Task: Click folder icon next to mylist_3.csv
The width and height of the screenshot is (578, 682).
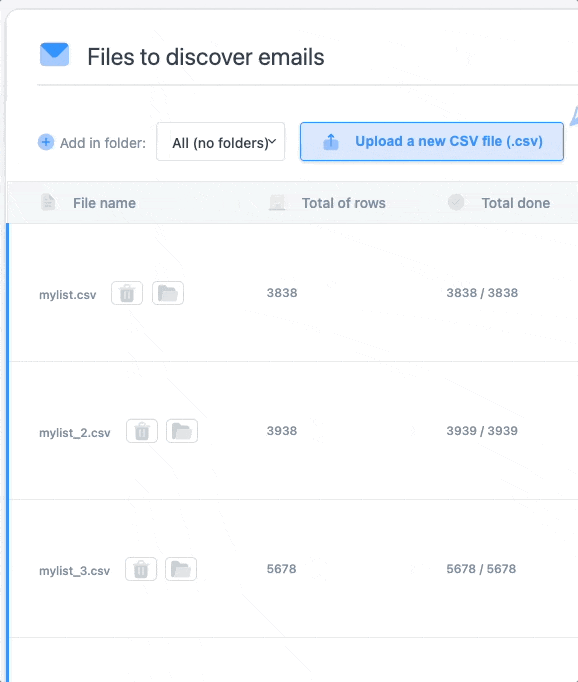Action: tap(181, 569)
